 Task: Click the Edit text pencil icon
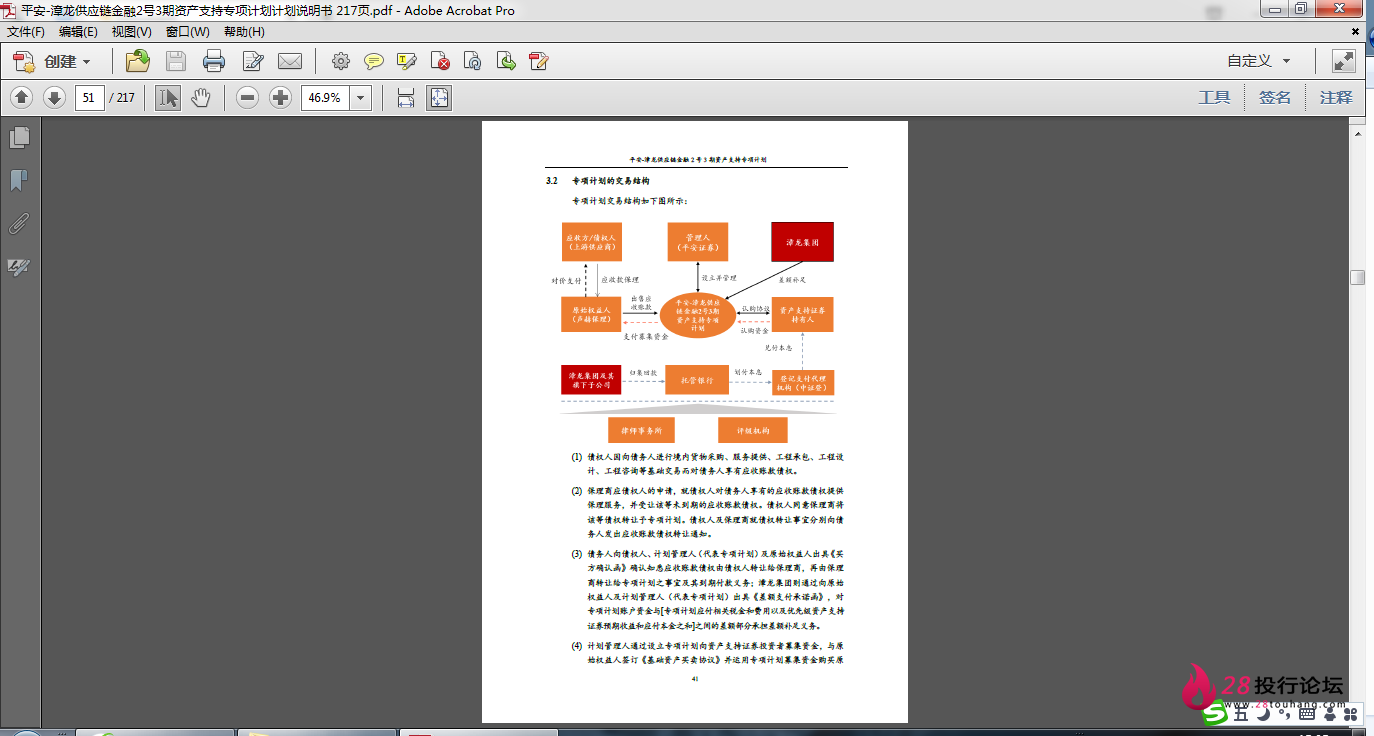(x=253, y=62)
